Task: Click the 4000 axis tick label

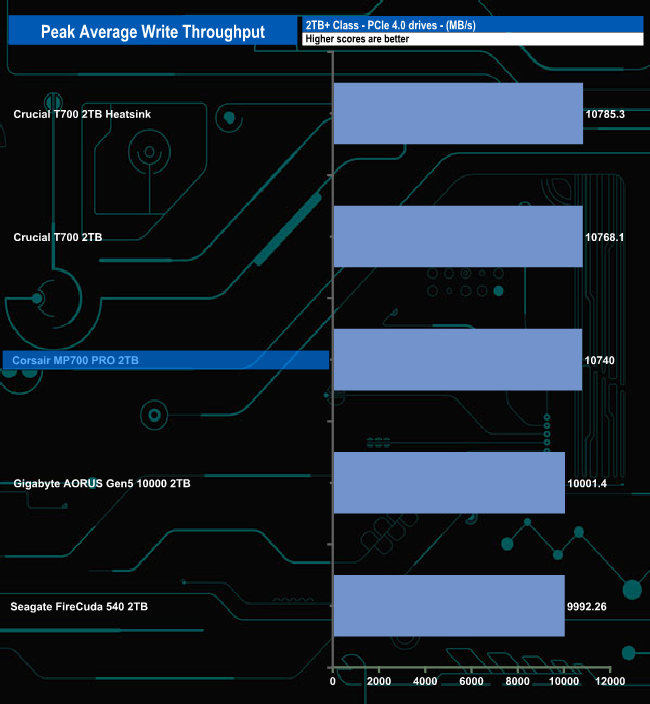Action: (425, 681)
